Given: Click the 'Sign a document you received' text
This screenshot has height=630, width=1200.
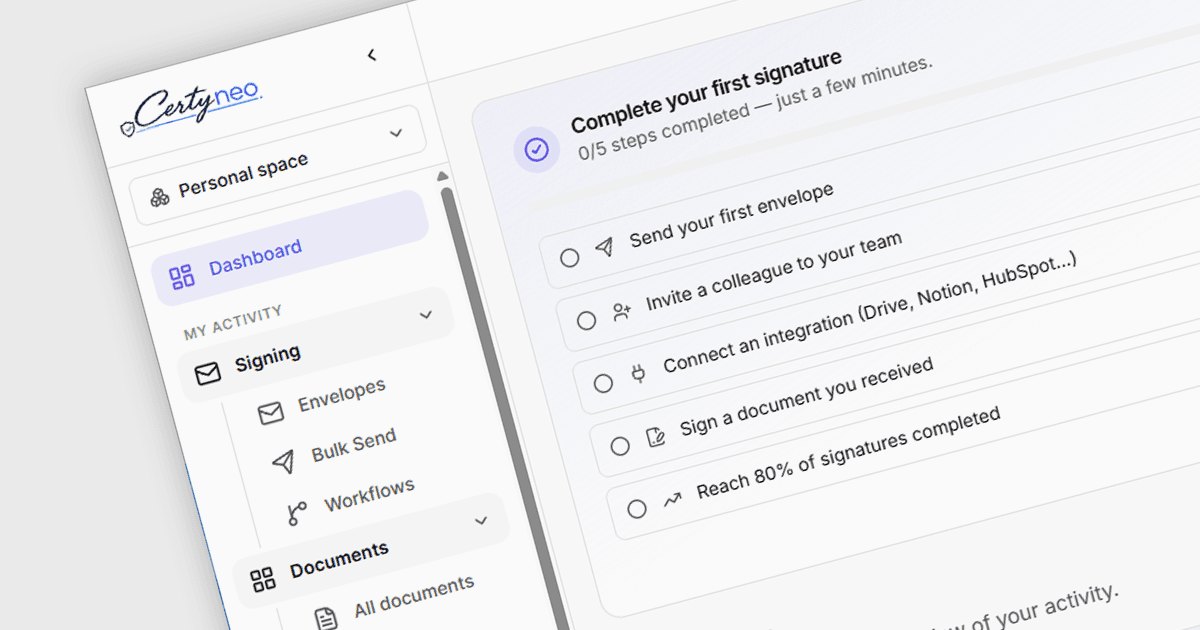Looking at the screenshot, I should (x=807, y=397).
